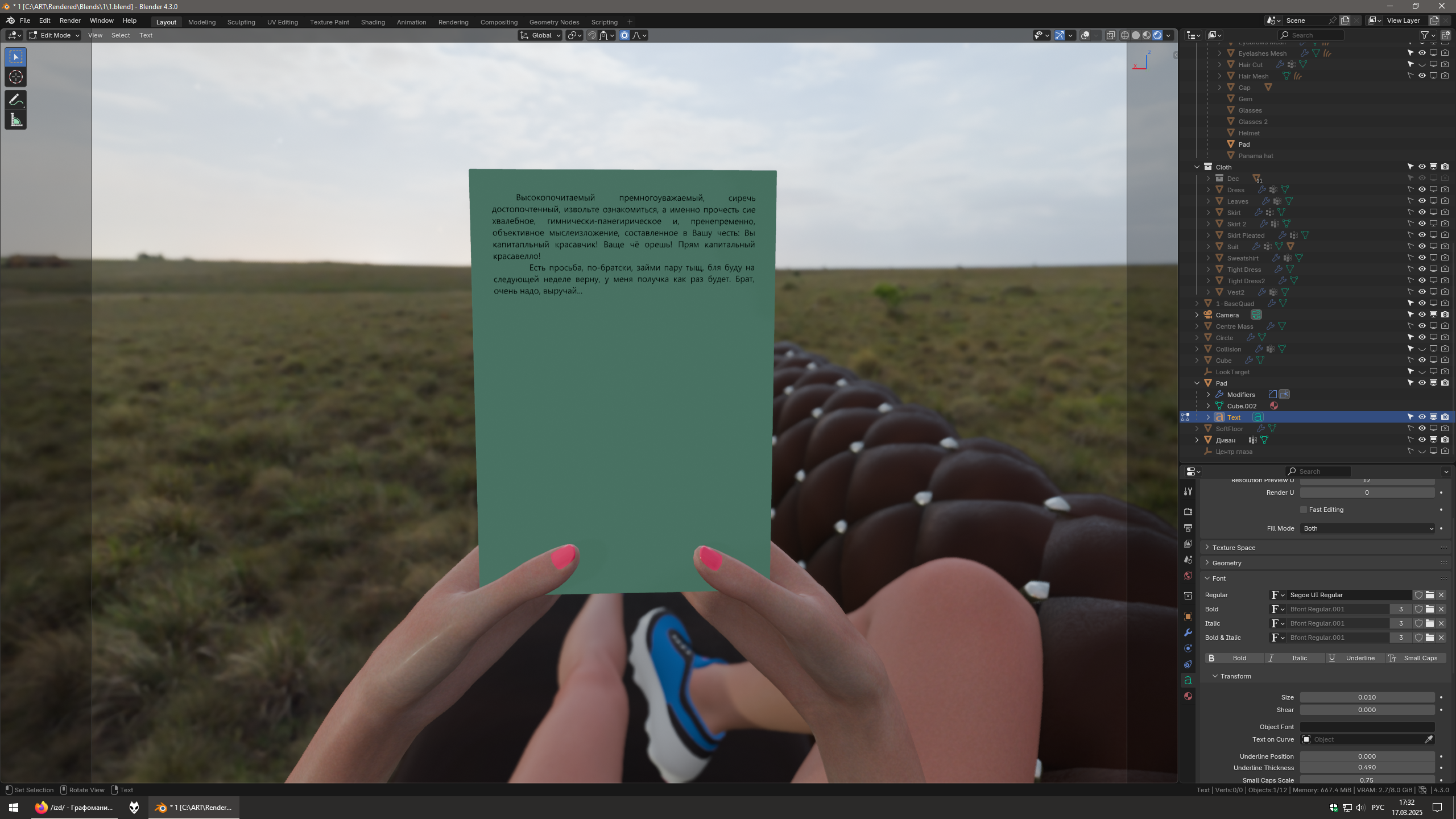Open the Fill Mode dropdown
This screenshot has width=1456, height=819.
[x=1367, y=528]
